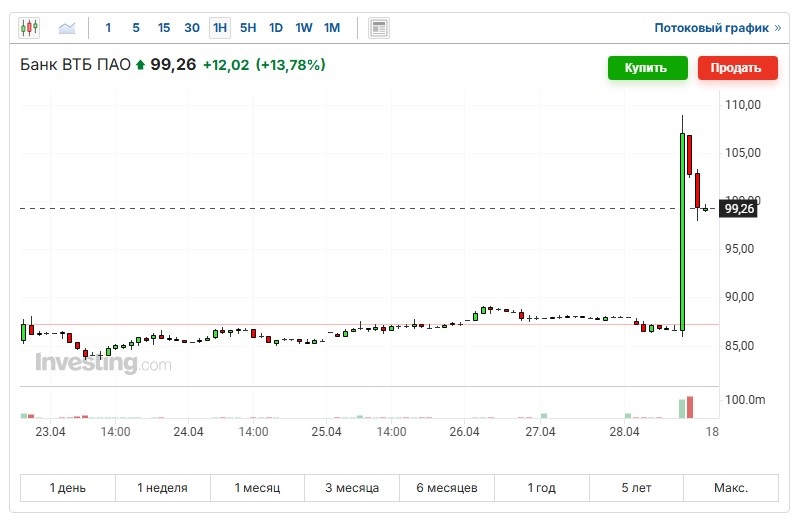The image size is (798, 520).
Task: Select the 5H interval
Action: 248,28
